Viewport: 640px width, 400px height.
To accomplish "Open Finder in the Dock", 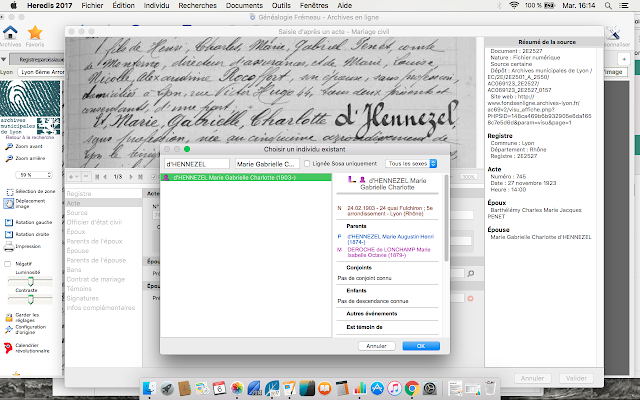I will pyautogui.click(x=149, y=388).
